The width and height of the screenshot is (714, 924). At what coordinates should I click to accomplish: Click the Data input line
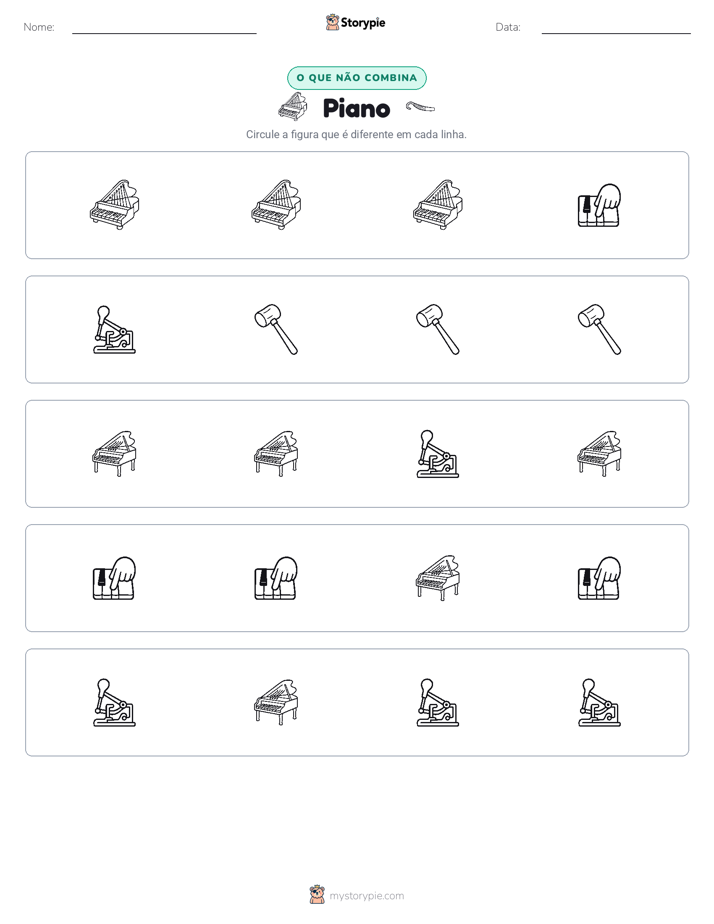[616, 28]
